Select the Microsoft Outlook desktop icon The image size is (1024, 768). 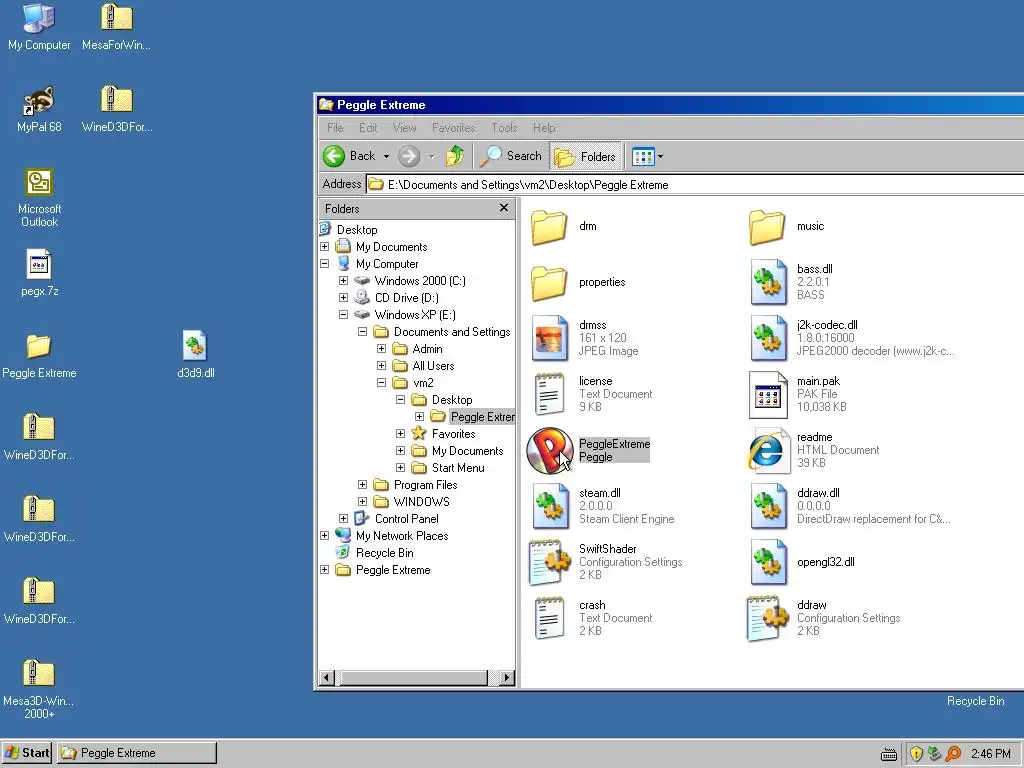[x=39, y=198]
